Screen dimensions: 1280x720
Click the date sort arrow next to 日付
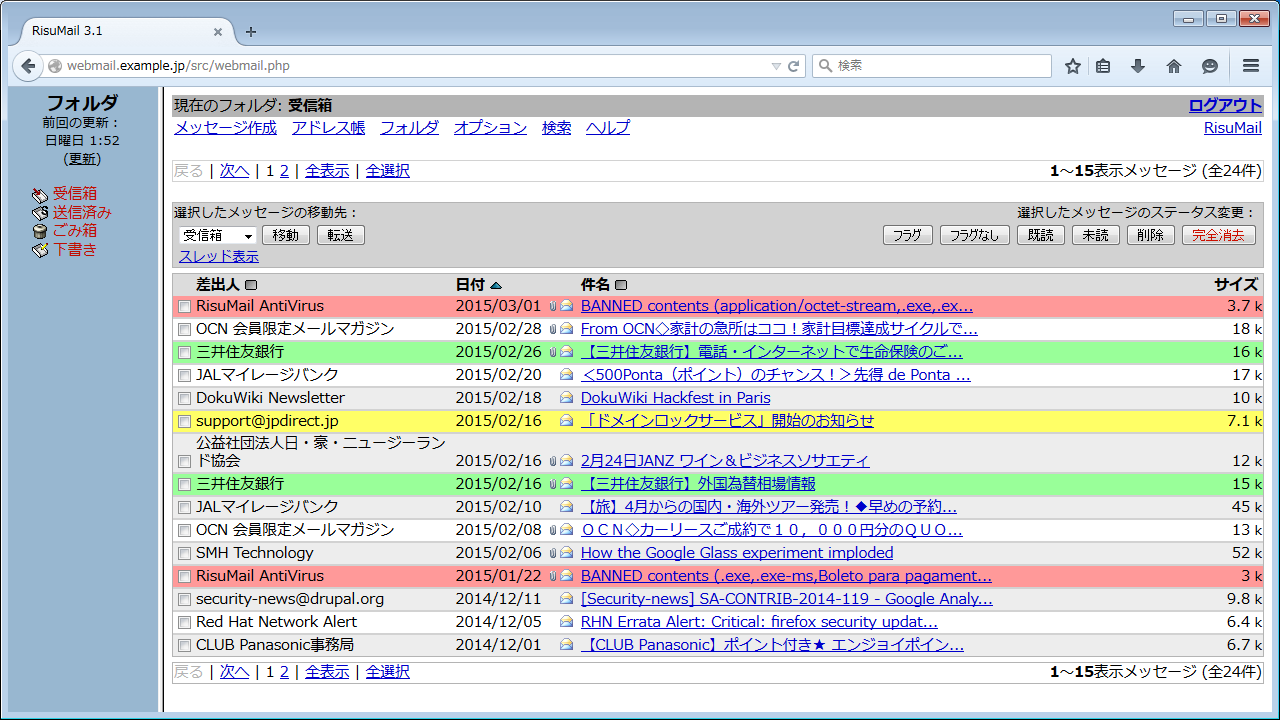[x=496, y=285]
